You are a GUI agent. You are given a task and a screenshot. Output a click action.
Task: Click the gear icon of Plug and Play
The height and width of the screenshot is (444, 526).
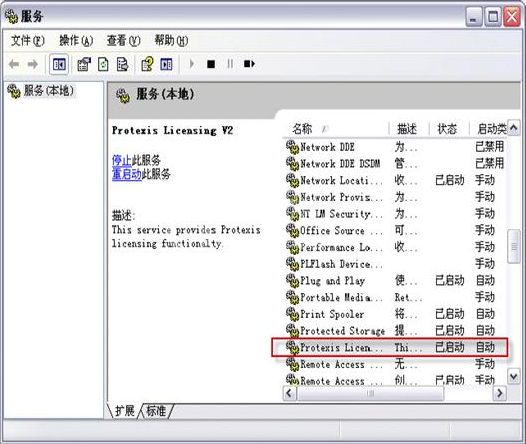292,281
